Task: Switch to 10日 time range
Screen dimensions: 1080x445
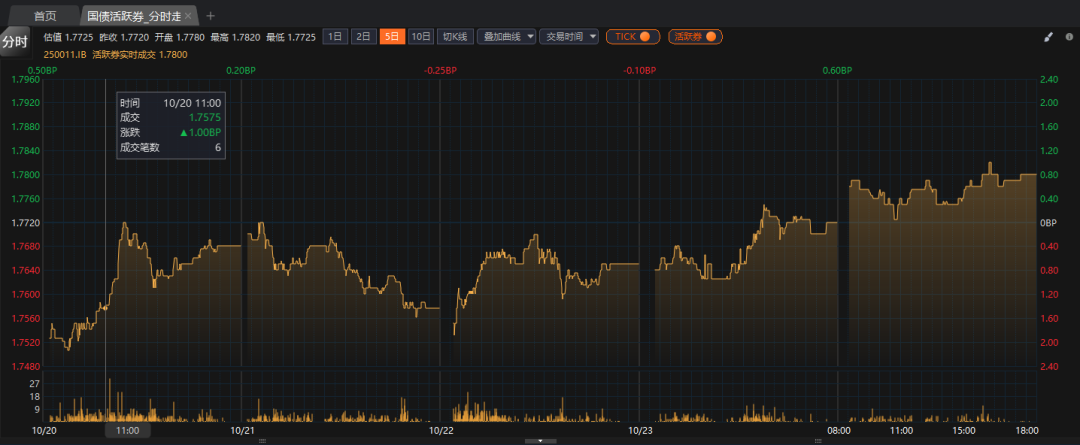Action: [421, 37]
